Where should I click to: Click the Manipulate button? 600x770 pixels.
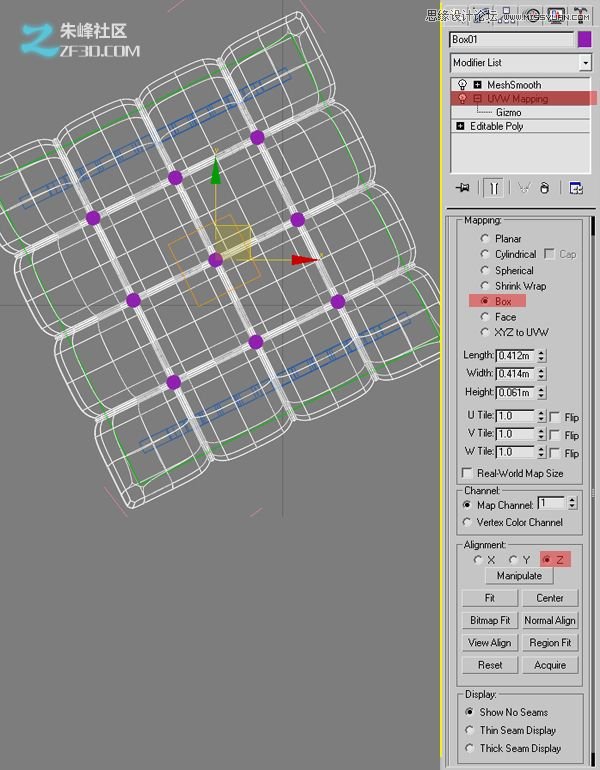[x=519, y=576]
